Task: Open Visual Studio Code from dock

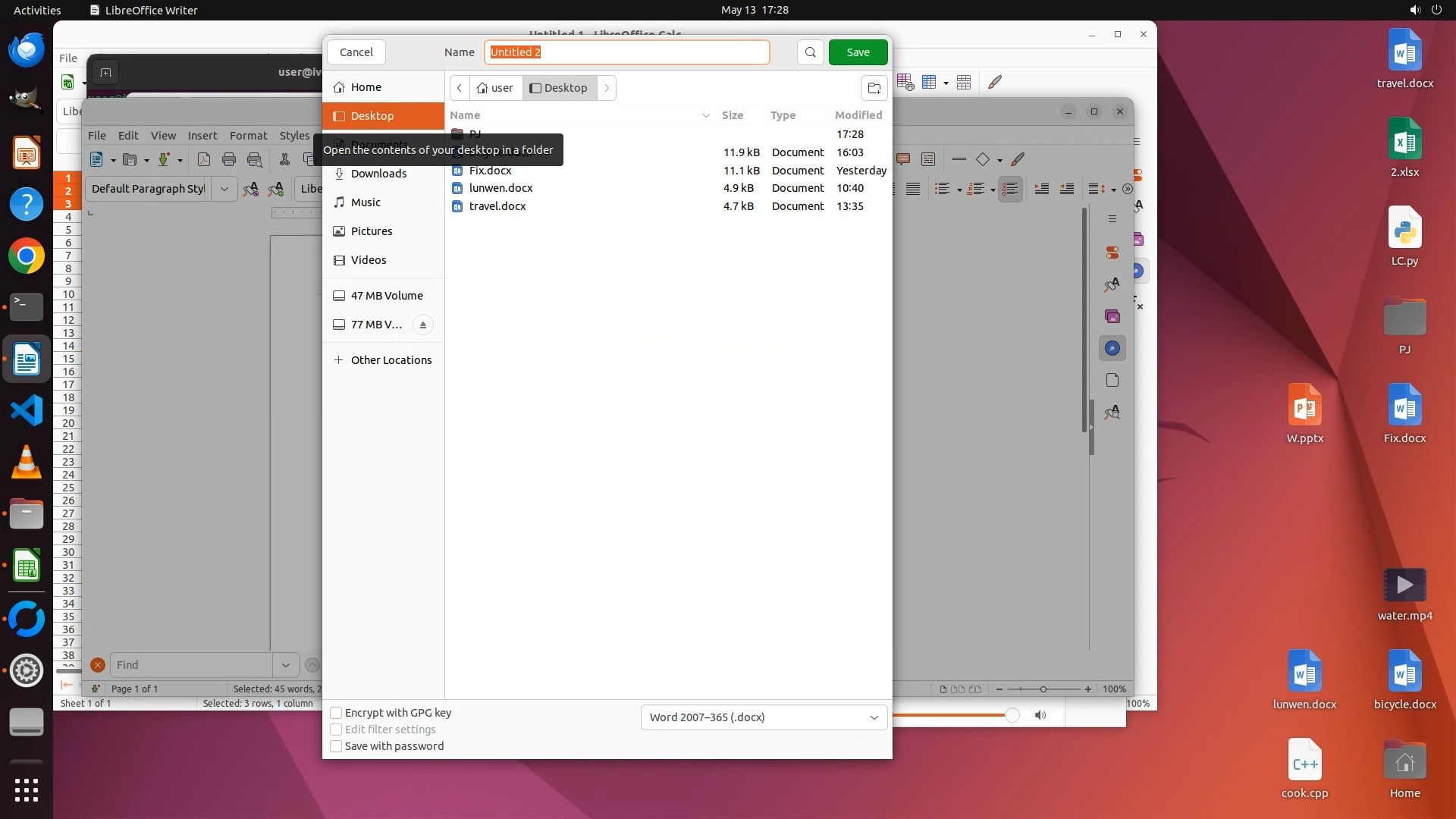Action: point(27,411)
